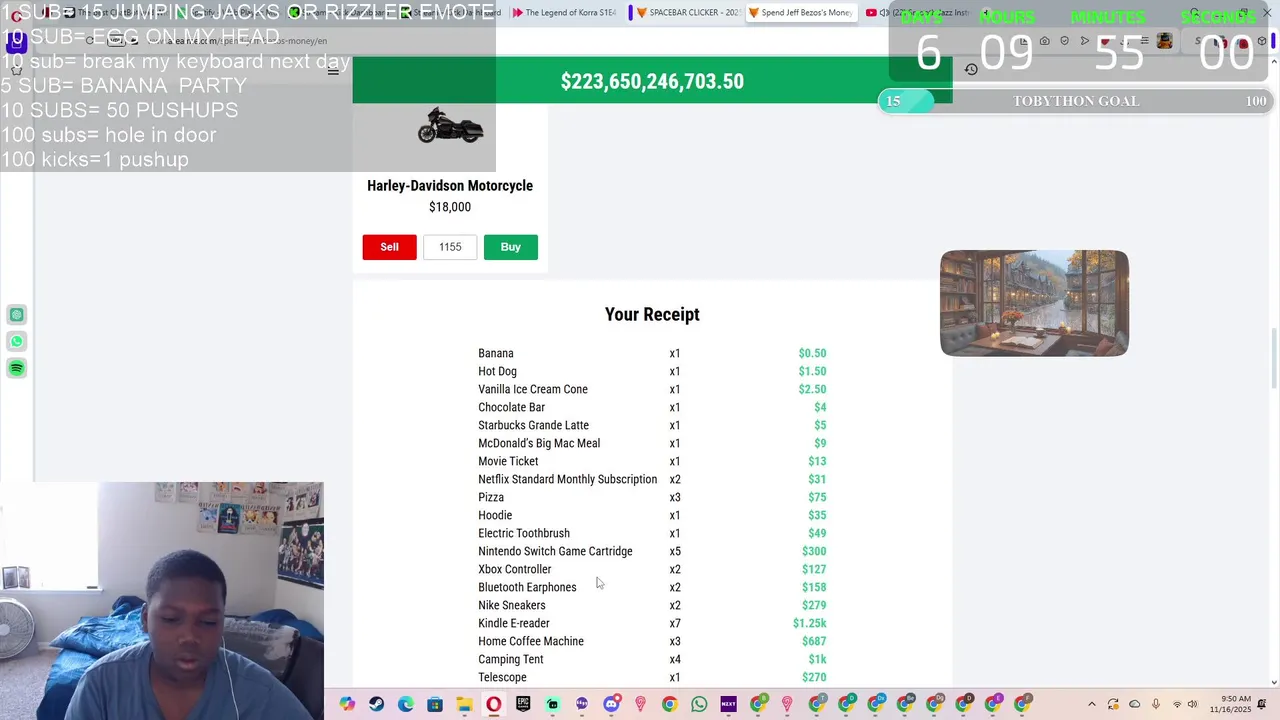Show hidden system tray icons

pyautogui.click(x=1093, y=704)
